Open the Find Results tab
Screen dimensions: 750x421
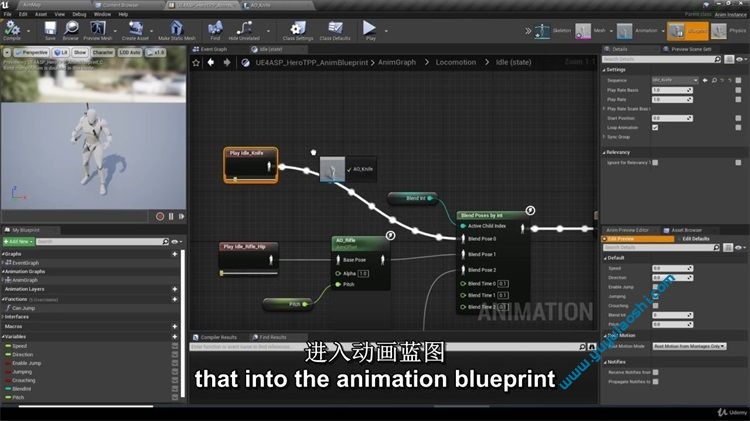(269, 337)
